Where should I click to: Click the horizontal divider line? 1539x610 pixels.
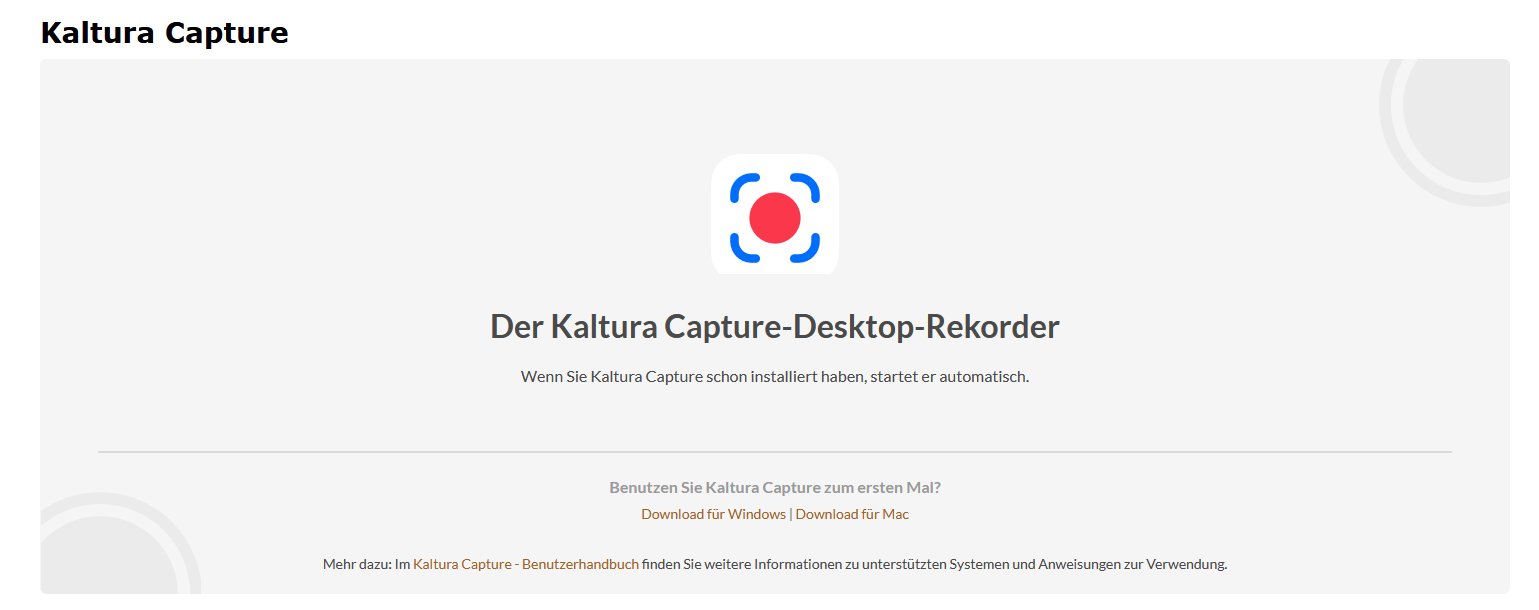774,452
